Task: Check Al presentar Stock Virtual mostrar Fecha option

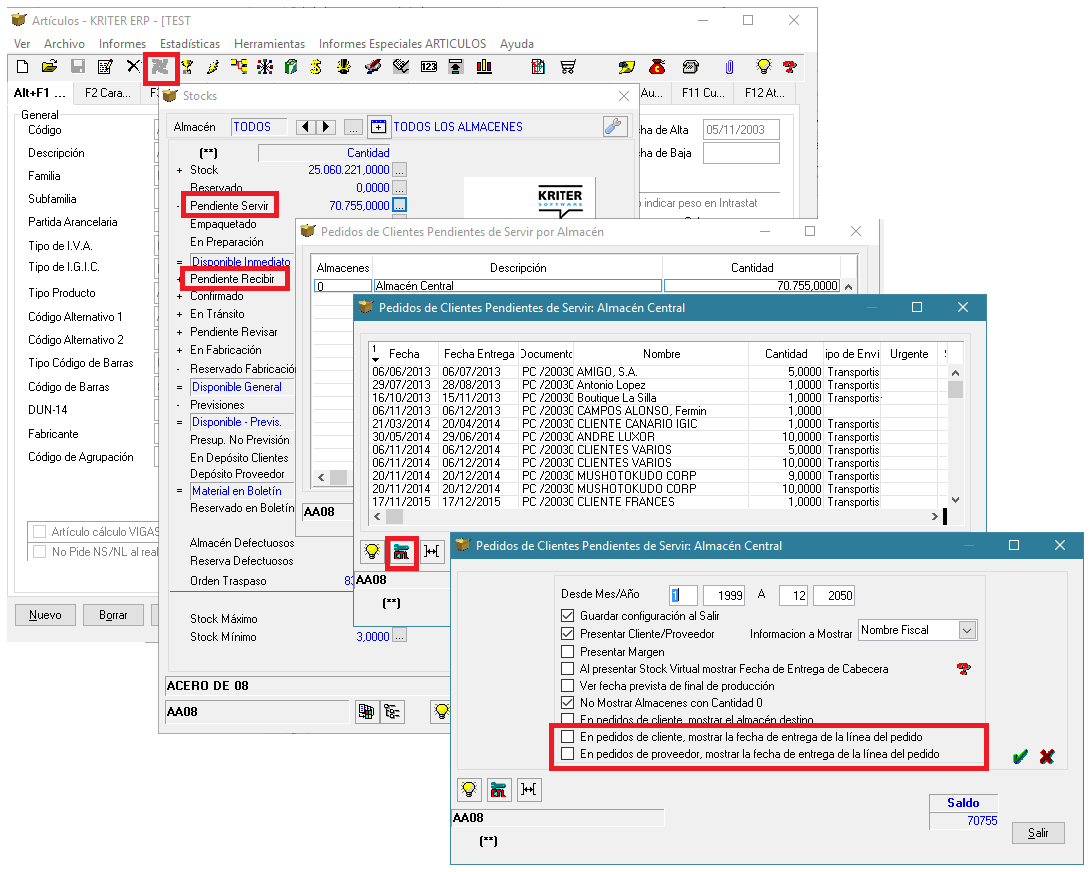Action: point(568,669)
